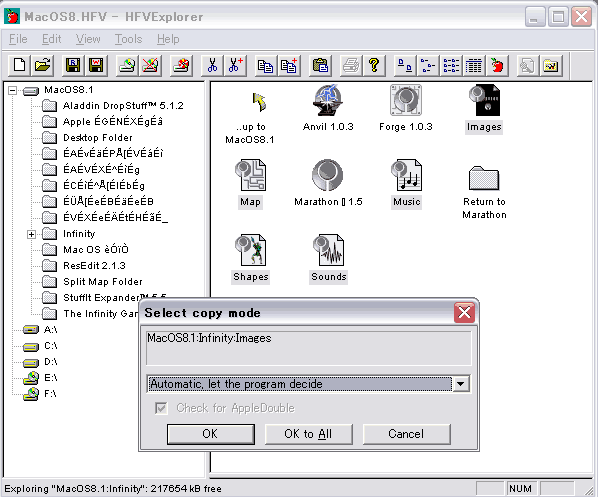598x497 pixels.
Task: Select the Music file icon
Action: (406, 175)
